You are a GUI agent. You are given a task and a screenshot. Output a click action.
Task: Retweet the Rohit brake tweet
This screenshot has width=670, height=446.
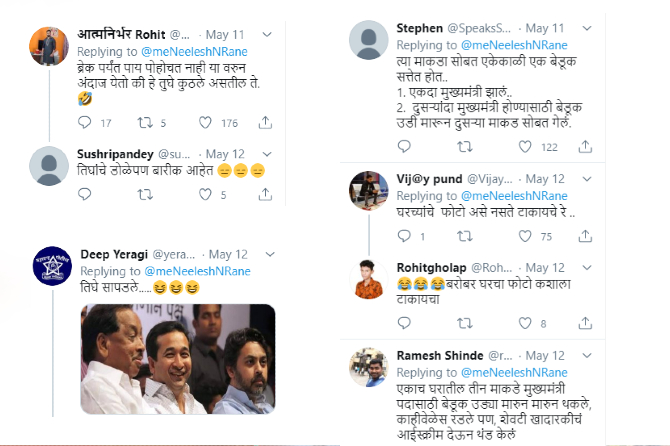pos(145,123)
